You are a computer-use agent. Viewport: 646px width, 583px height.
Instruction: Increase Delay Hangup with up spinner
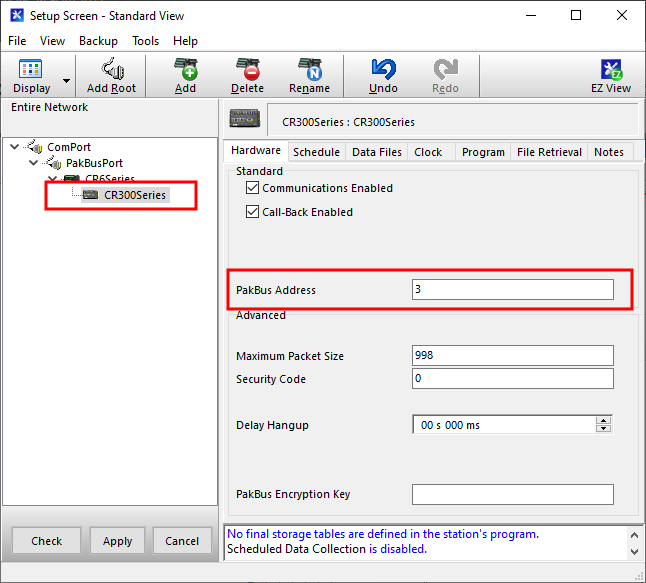603,420
